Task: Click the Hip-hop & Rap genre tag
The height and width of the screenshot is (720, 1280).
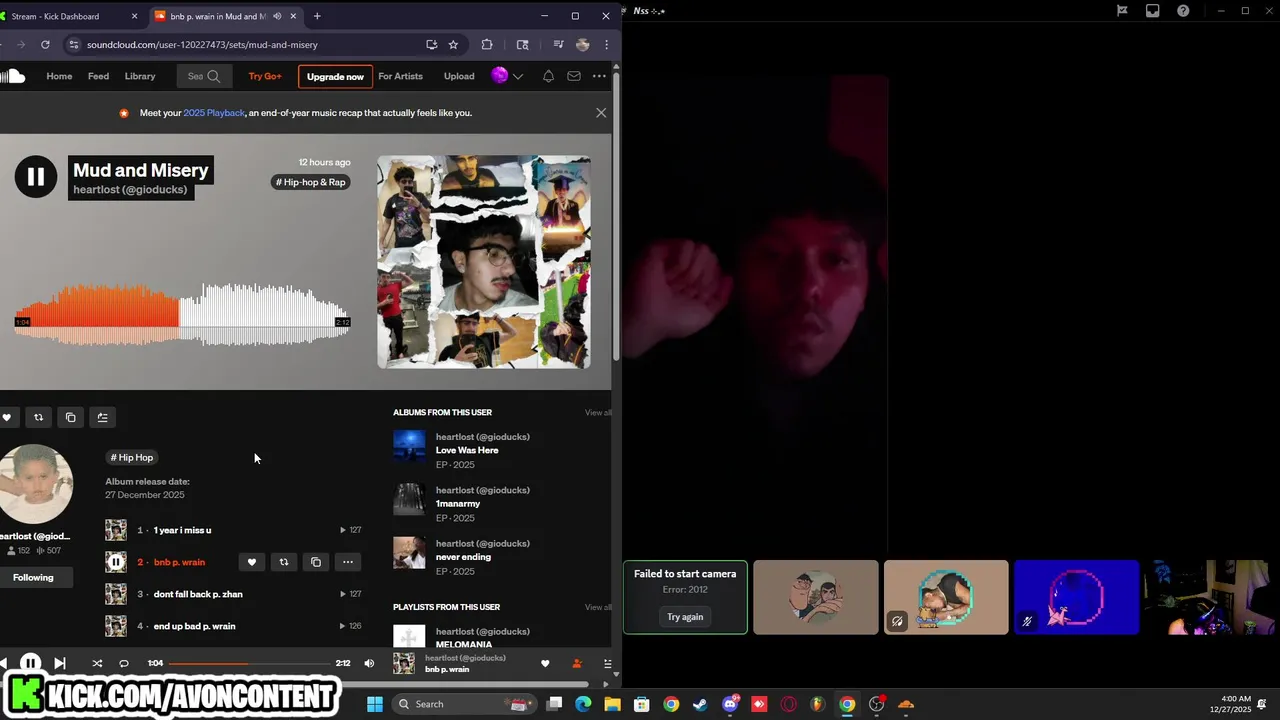Action: point(311,182)
